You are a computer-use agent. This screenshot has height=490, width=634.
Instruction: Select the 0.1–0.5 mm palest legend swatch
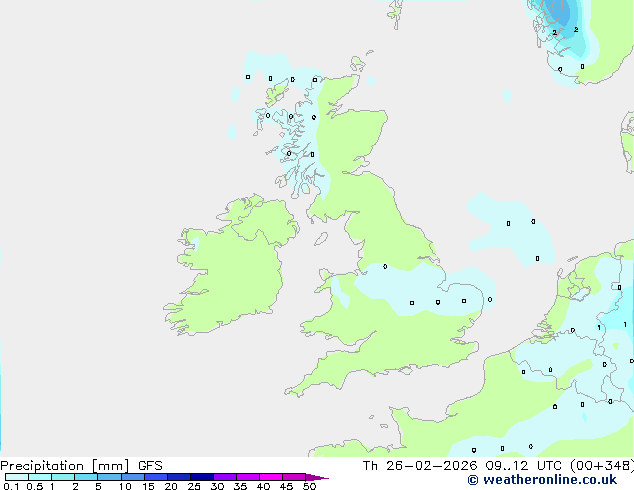coord(17,477)
